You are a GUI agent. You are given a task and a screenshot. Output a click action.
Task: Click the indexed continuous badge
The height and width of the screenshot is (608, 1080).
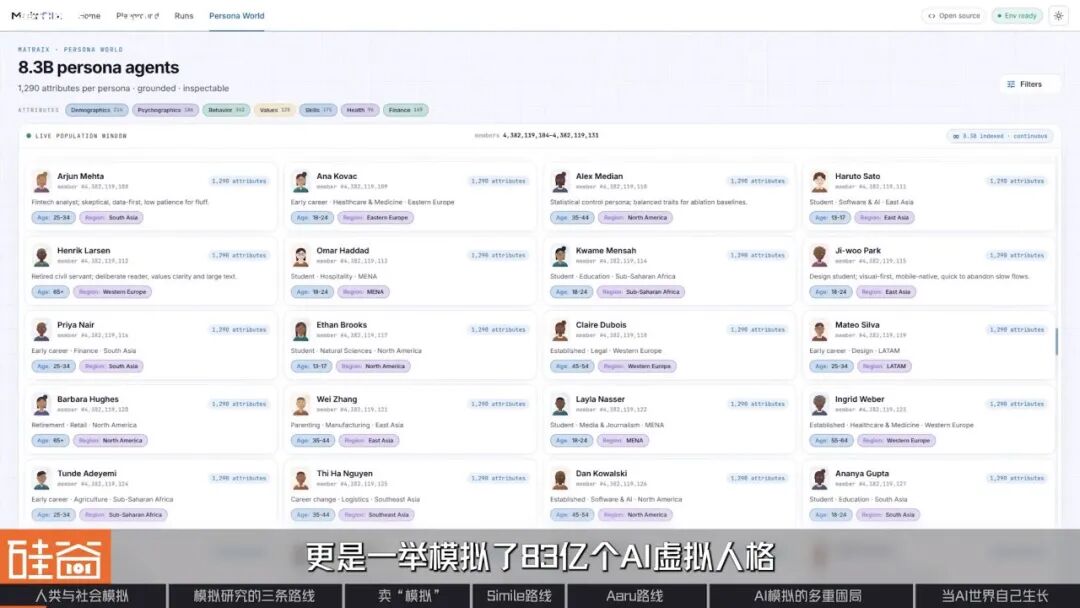999,136
